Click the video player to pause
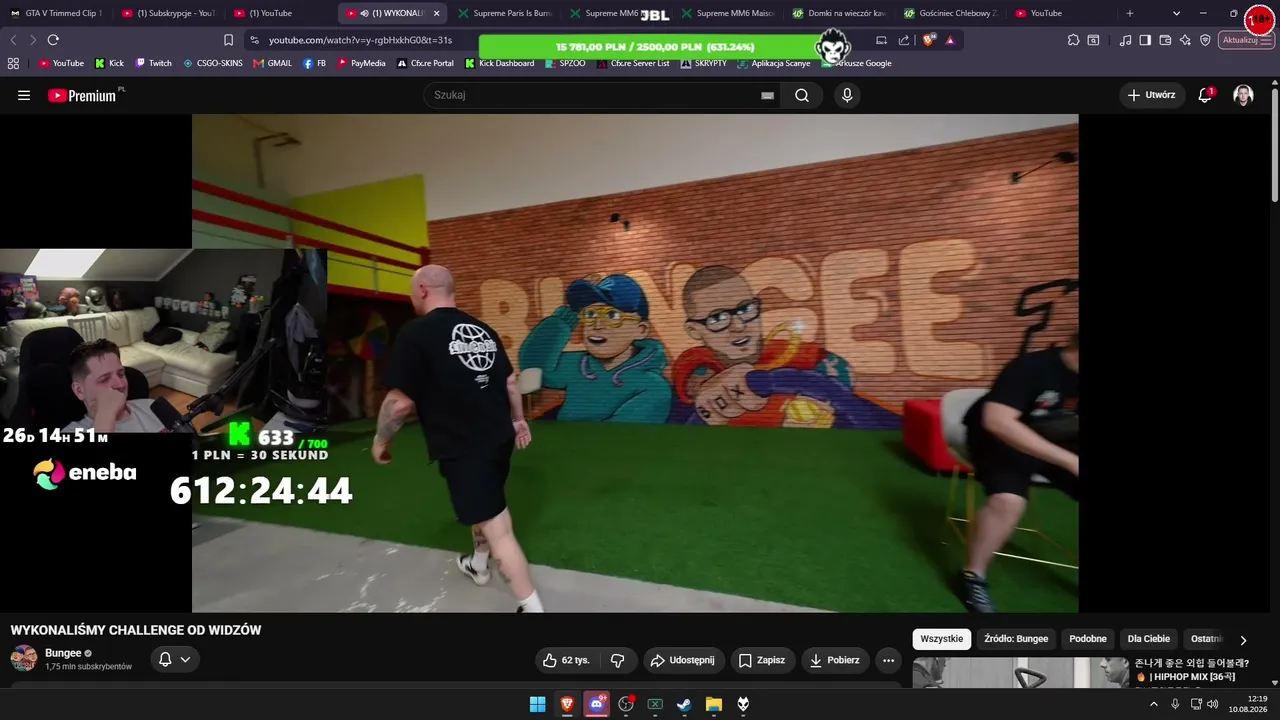The height and width of the screenshot is (720, 1280). click(x=635, y=362)
